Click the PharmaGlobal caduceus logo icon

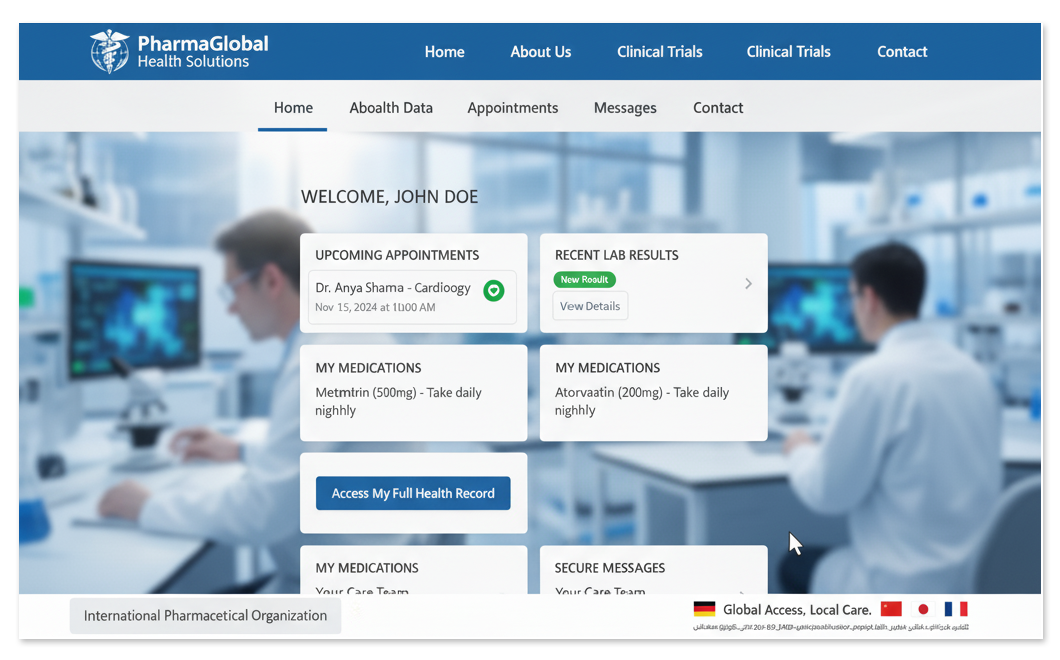(x=109, y=52)
